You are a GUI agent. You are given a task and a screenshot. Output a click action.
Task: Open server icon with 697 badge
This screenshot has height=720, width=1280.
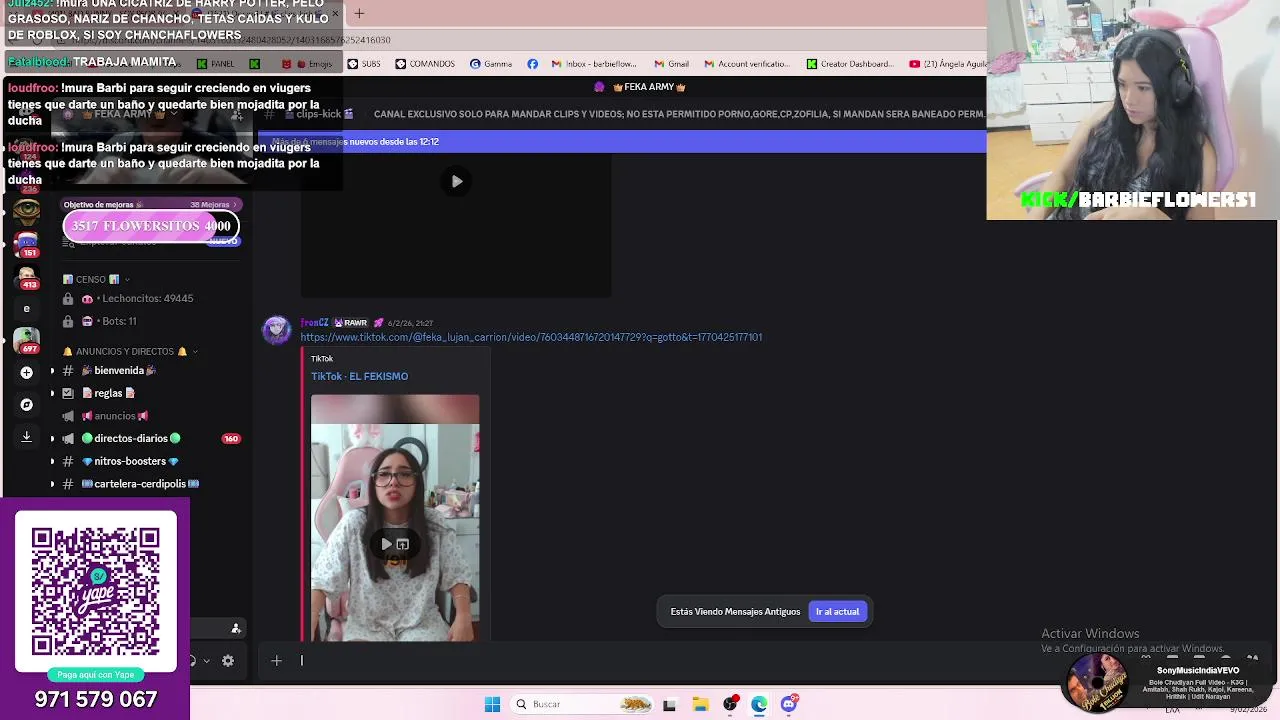point(27,340)
